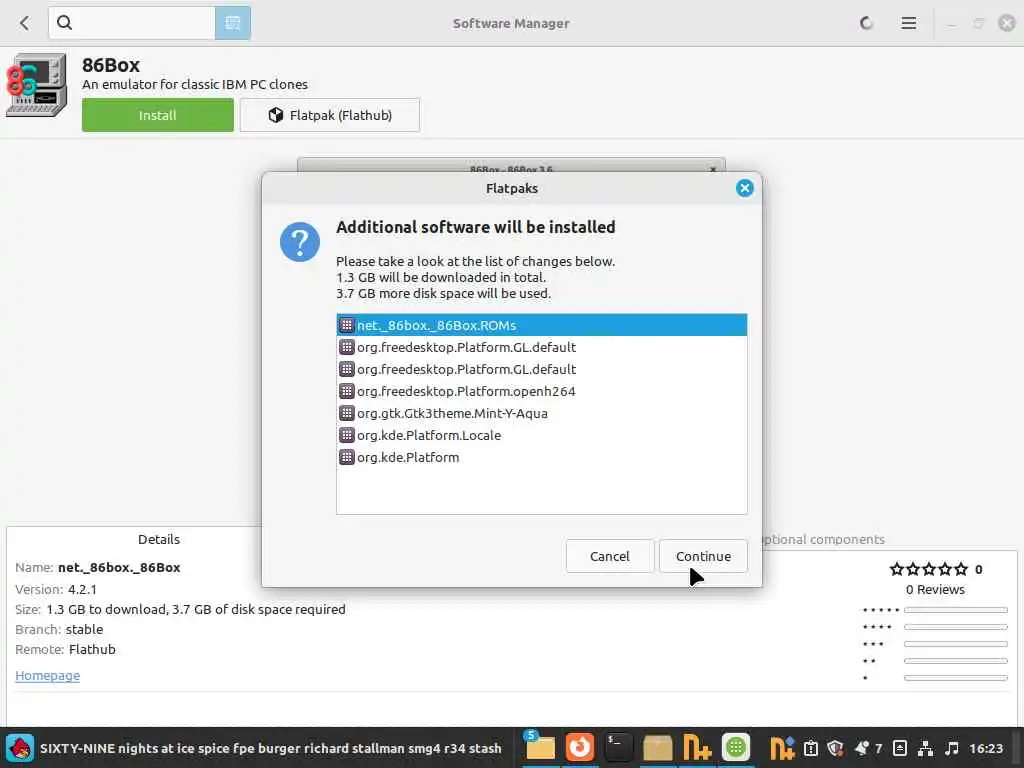Open the Optional components tab
The image size is (1024, 768).
click(x=823, y=539)
